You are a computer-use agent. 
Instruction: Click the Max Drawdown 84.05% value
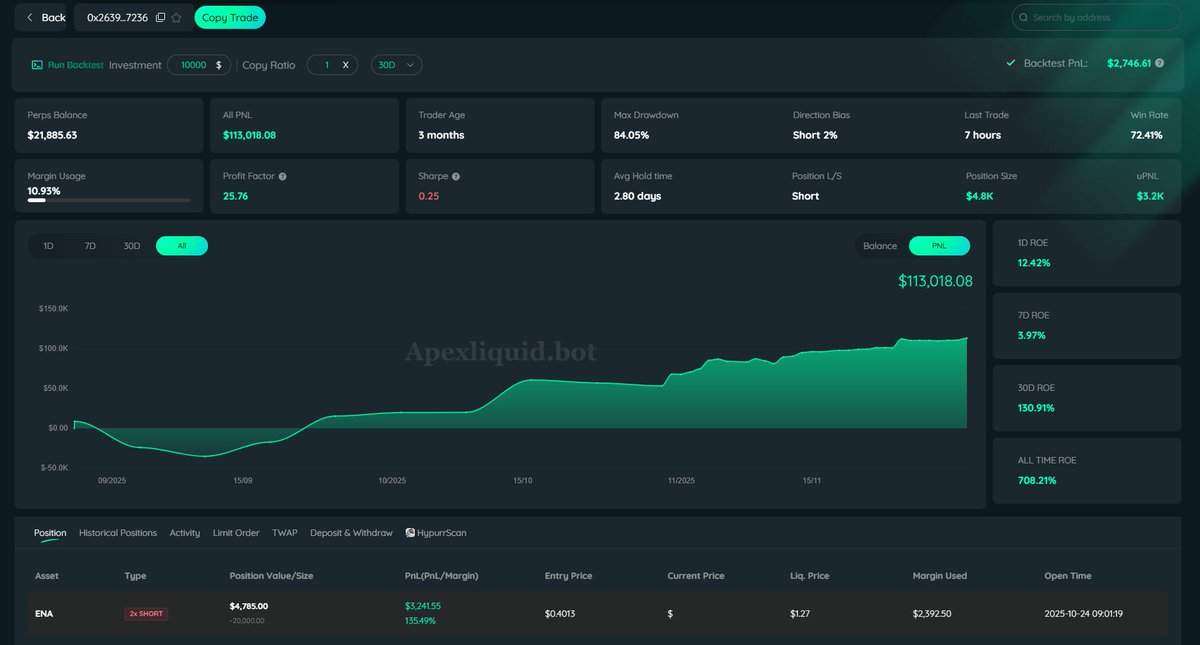point(631,135)
